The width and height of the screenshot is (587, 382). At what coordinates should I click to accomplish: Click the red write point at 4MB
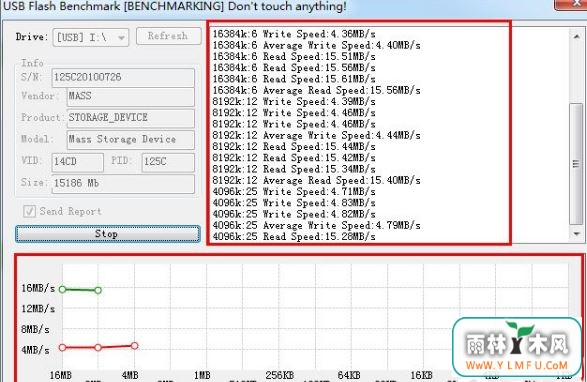pyautogui.click(x=134, y=345)
